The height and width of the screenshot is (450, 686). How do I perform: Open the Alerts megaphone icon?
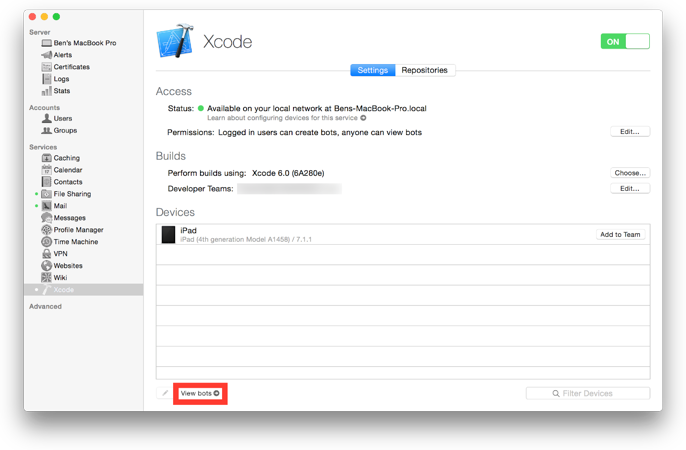[46, 55]
